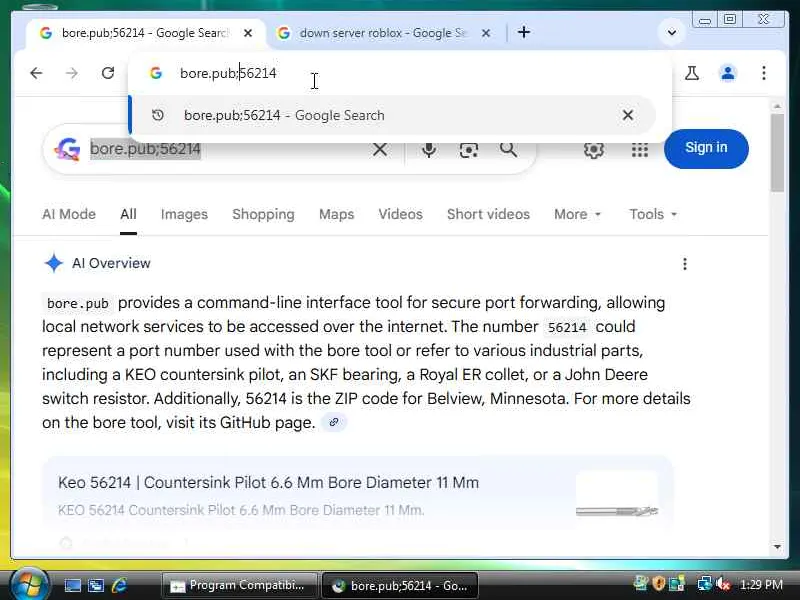Open the AI Overview source link chip
Screen dimensions: 800x600
coord(334,422)
